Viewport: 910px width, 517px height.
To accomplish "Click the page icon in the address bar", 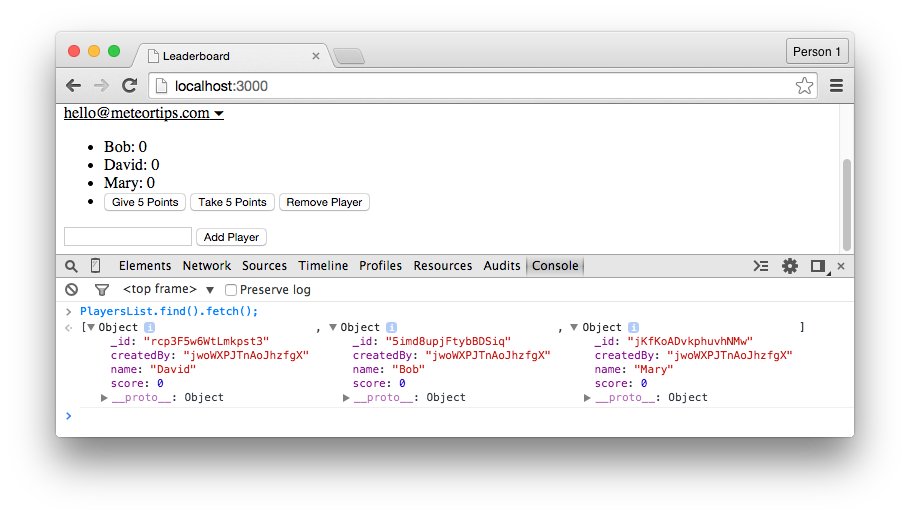I will click(162, 86).
